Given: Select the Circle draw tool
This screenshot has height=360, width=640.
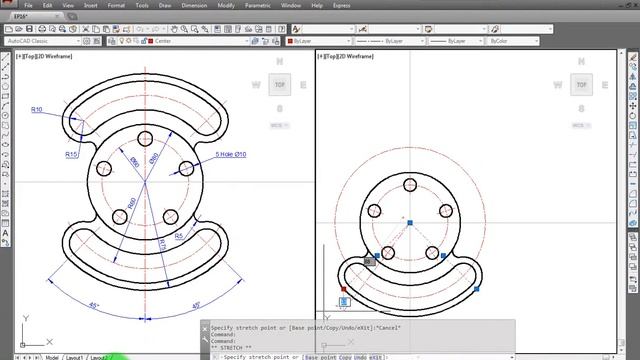Looking at the screenshot, I should (x=5, y=116).
